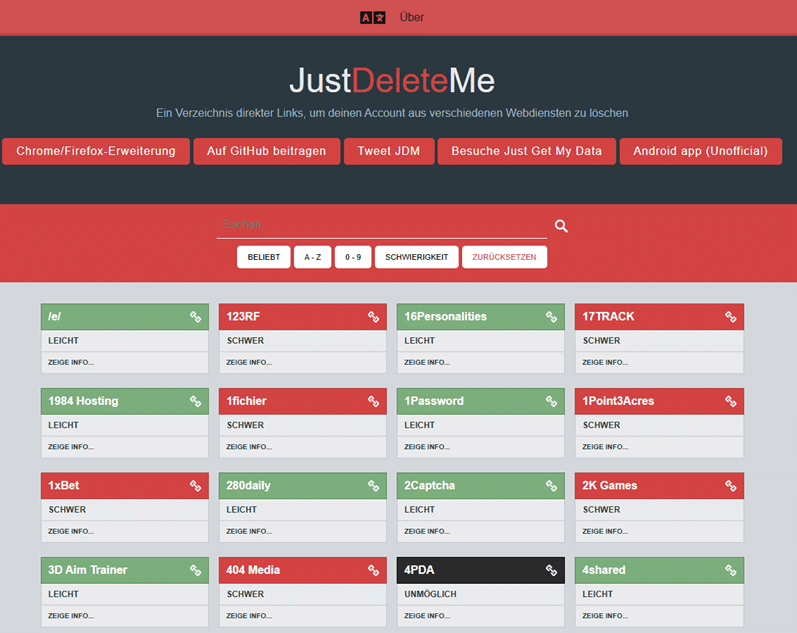
Task: Toggle the A - Z sort filter
Action: 312,257
